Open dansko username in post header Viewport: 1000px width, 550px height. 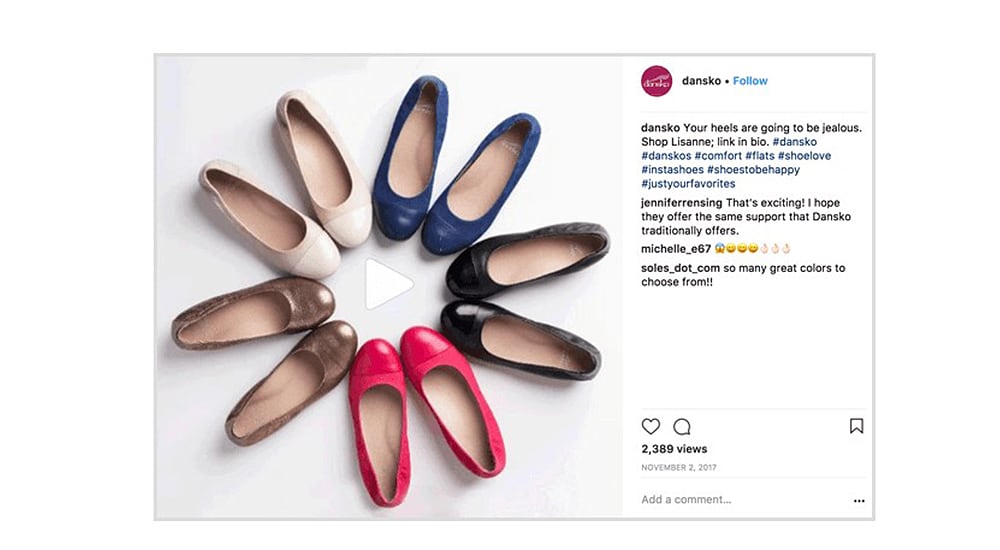(x=703, y=81)
